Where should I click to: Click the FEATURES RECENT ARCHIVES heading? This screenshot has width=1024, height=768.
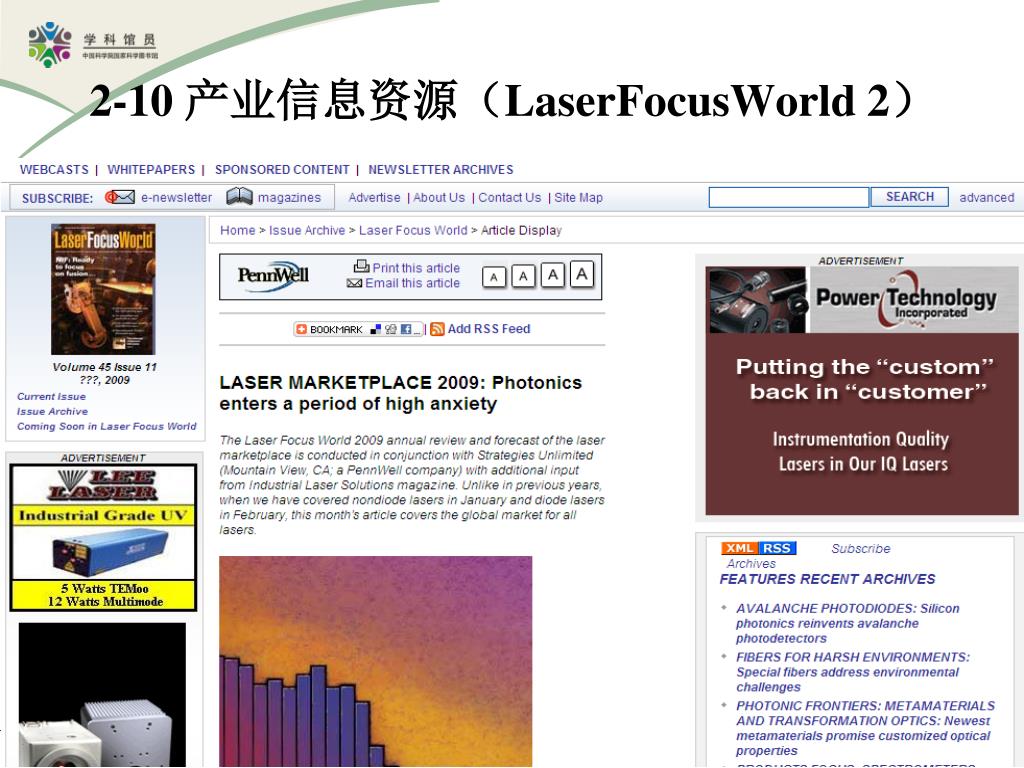pyautogui.click(x=827, y=579)
